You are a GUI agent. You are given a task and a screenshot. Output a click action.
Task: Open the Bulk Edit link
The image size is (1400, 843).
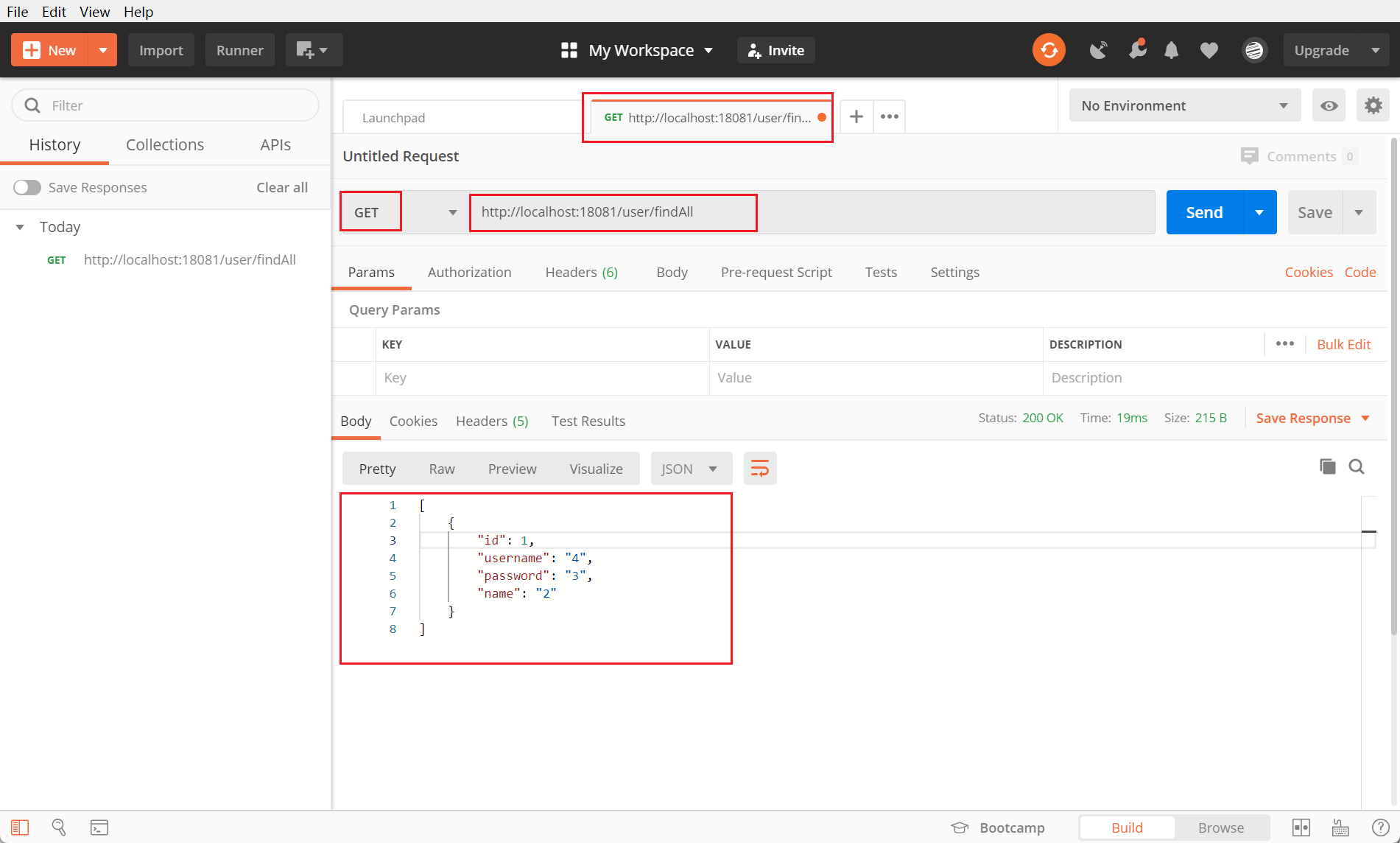click(1343, 344)
